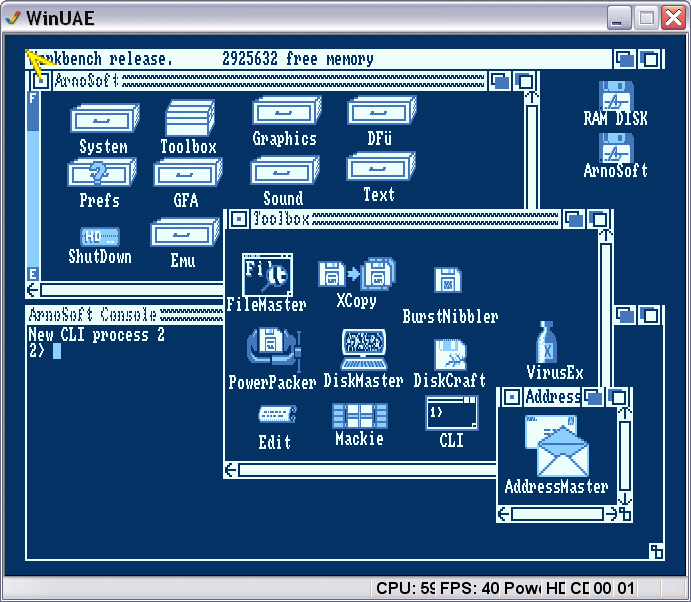Send the Toolbox window to back
Image resolution: width=691 pixels, height=602 pixels.
(574, 219)
